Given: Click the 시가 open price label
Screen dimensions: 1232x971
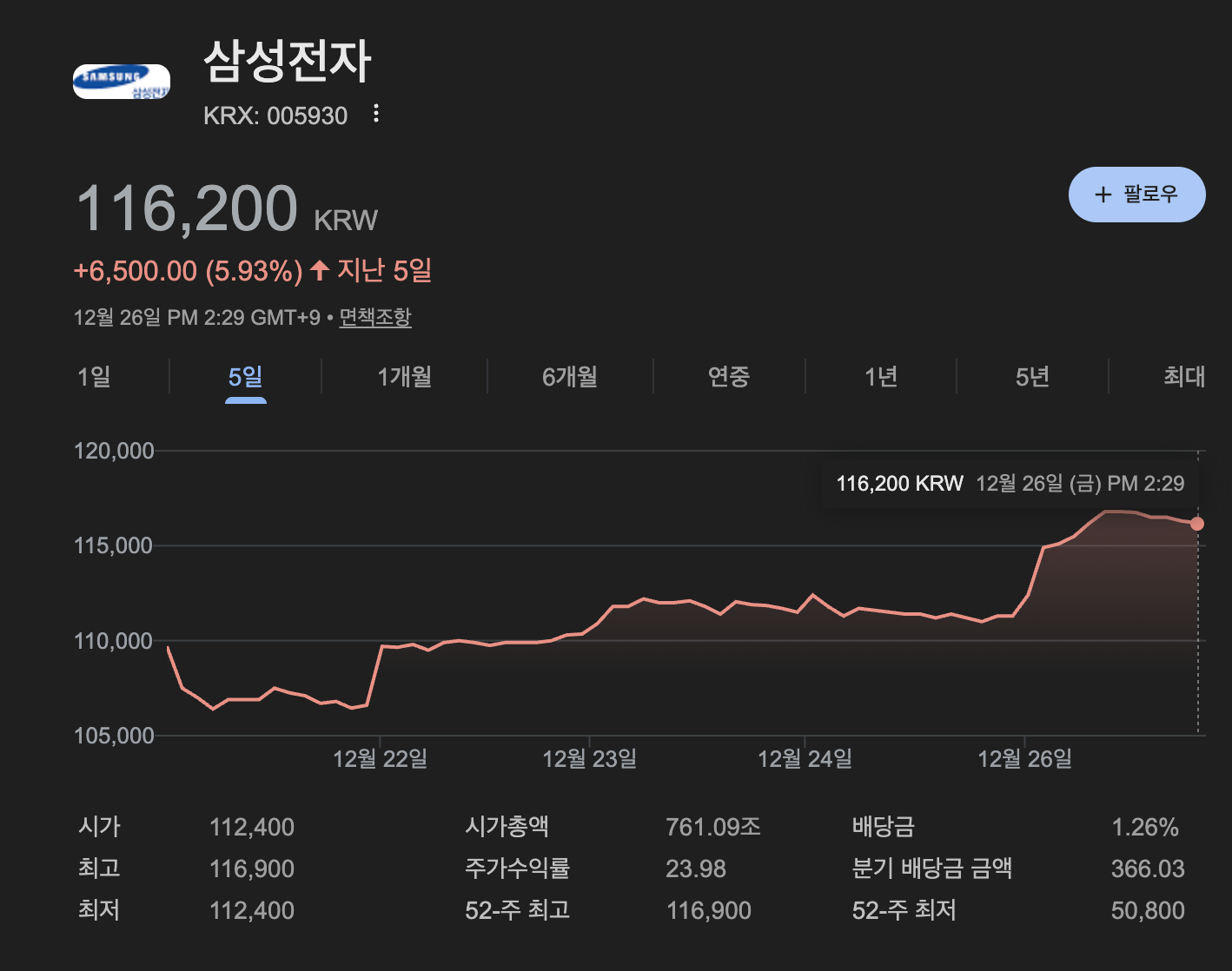Looking at the screenshot, I should (99, 826).
